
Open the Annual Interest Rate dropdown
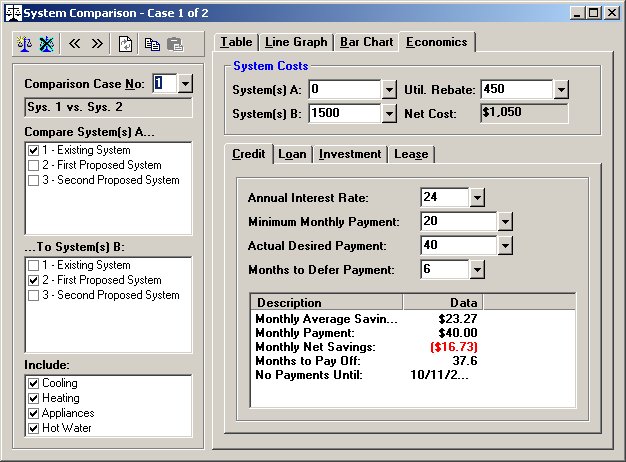tap(477, 198)
